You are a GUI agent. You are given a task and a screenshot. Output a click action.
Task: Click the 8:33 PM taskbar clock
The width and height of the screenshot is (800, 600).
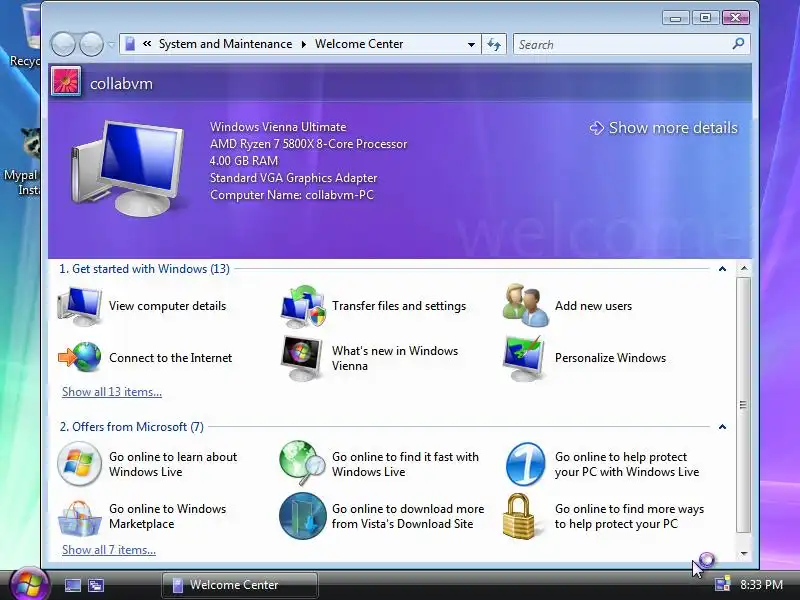tap(761, 585)
